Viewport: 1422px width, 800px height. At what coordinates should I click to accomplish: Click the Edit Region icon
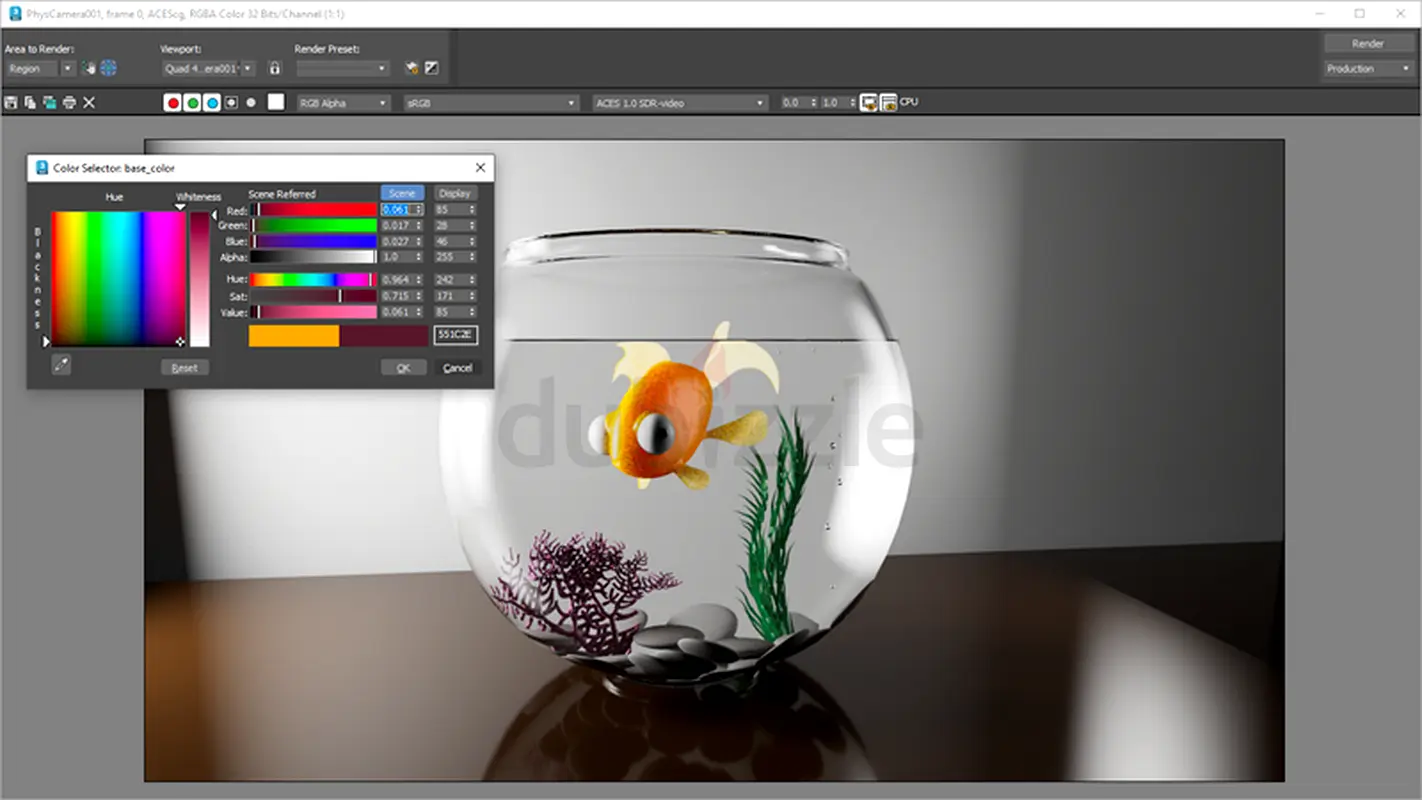coord(90,69)
